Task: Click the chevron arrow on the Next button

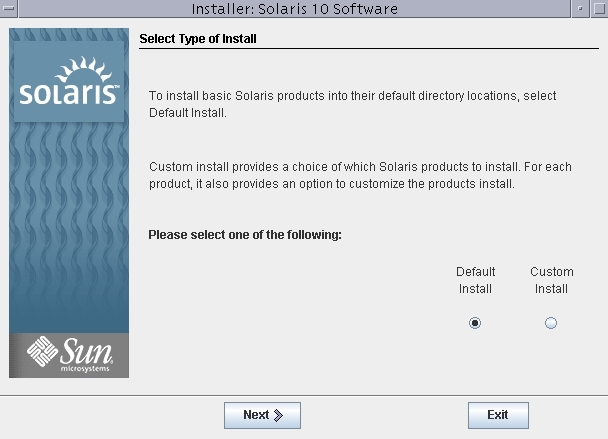Action: tap(279, 415)
